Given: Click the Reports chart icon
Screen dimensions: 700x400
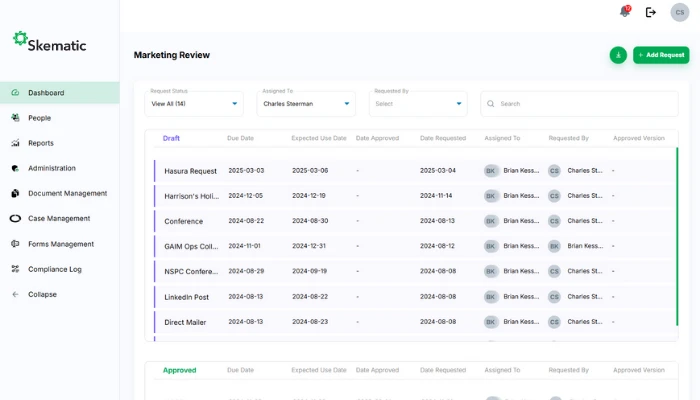Looking at the screenshot, I should (x=15, y=143).
